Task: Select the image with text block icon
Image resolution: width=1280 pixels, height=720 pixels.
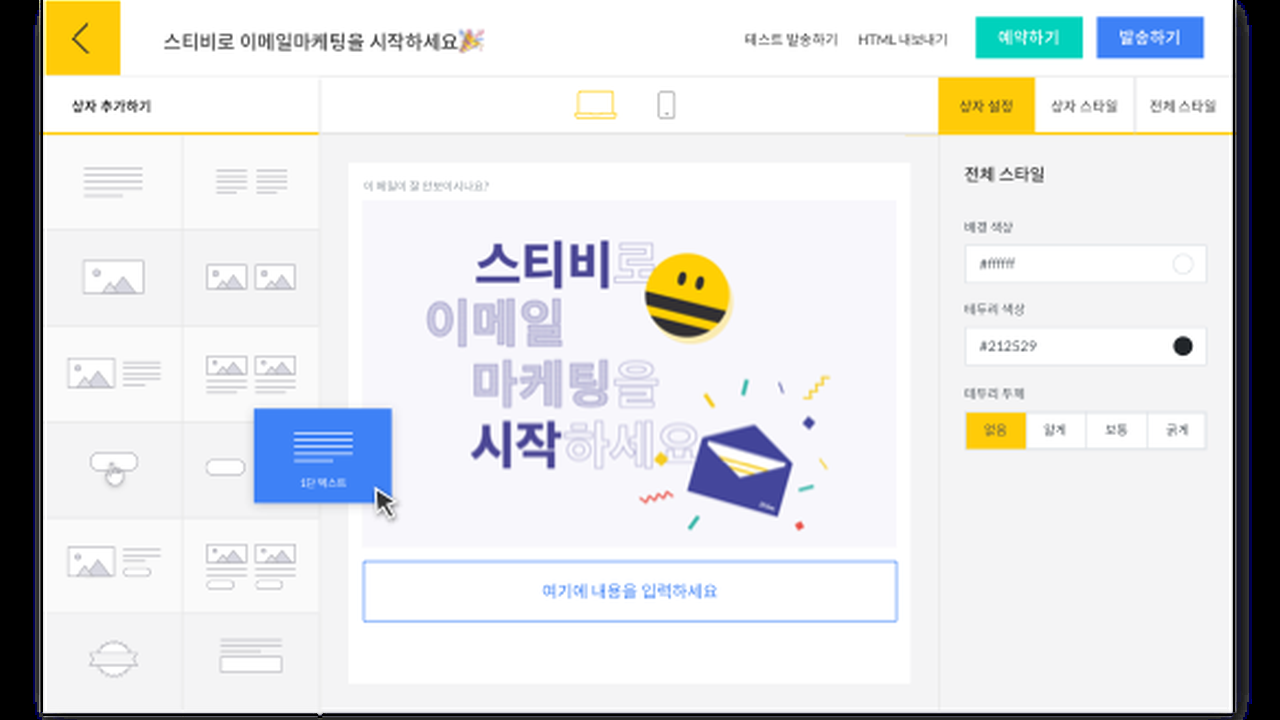Action: [x=113, y=374]
